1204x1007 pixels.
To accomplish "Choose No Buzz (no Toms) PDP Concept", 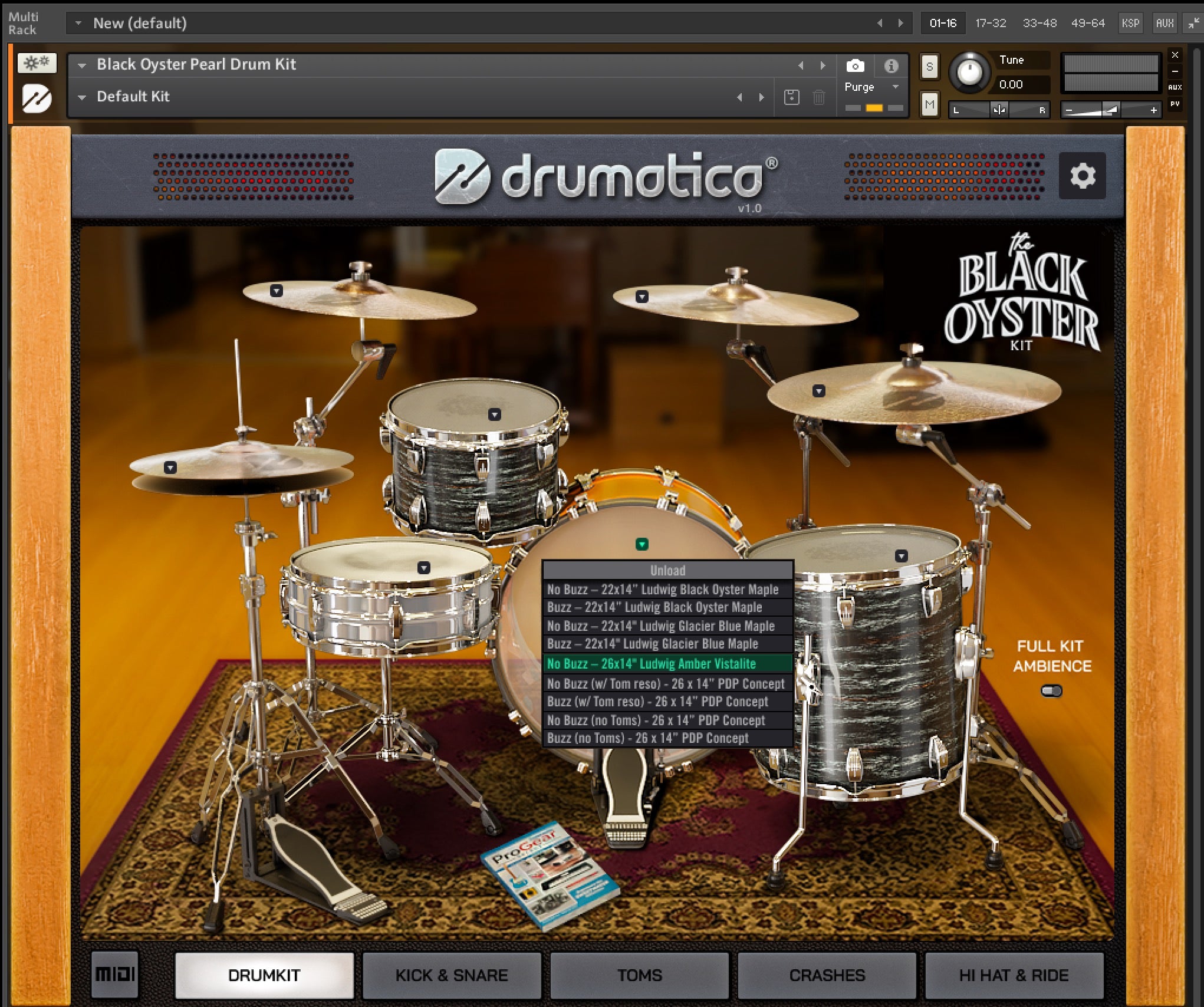I will (667, 720).
